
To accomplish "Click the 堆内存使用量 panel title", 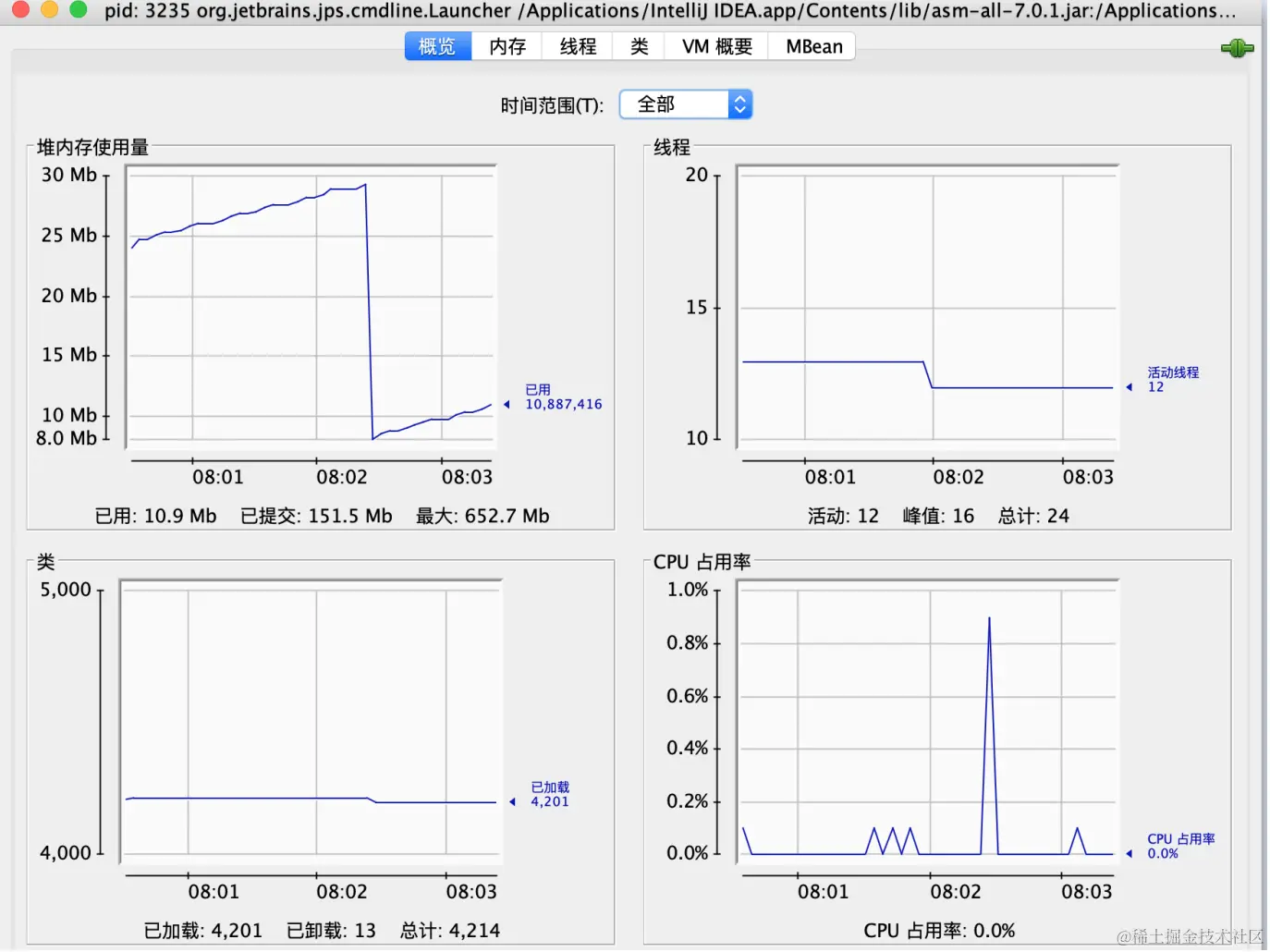I will 92,147.
